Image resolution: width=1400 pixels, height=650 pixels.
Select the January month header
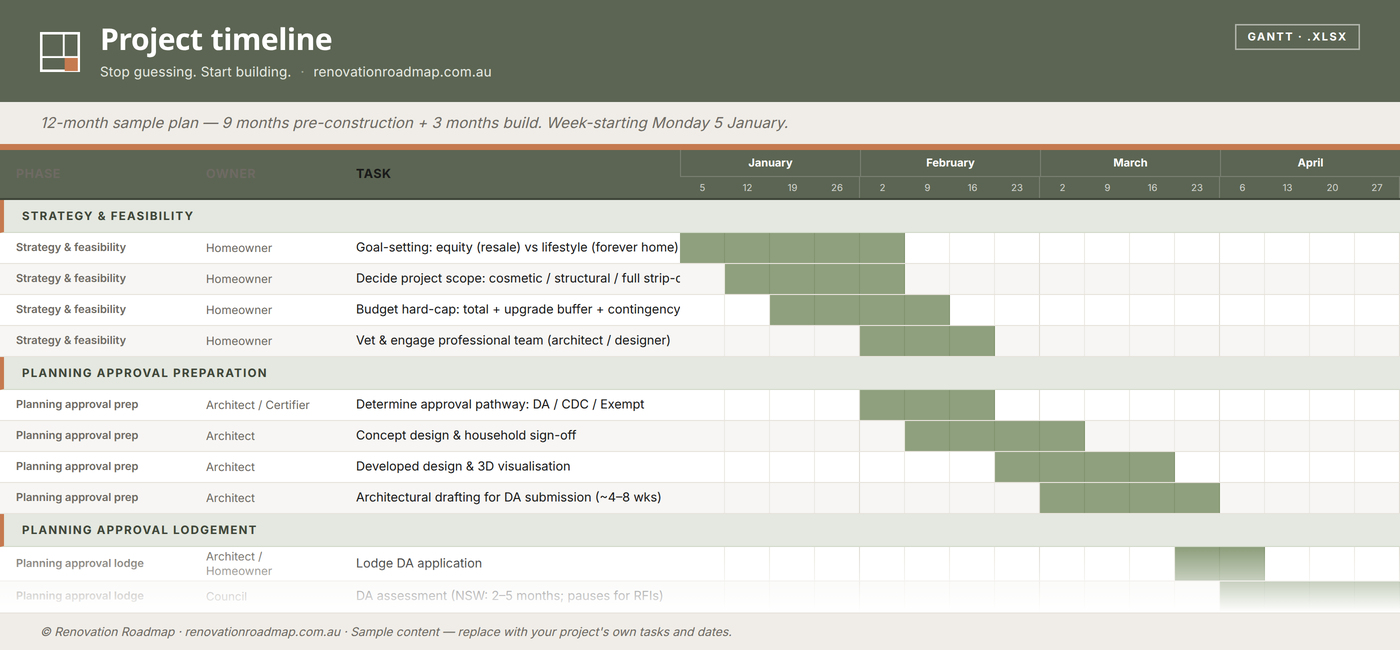[x=770, y=163]
